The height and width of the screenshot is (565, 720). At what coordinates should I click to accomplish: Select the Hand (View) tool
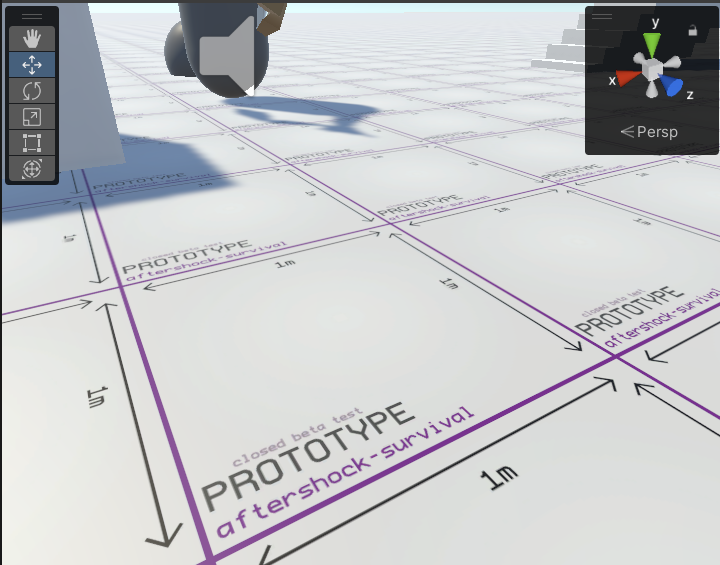click(31, 39)
